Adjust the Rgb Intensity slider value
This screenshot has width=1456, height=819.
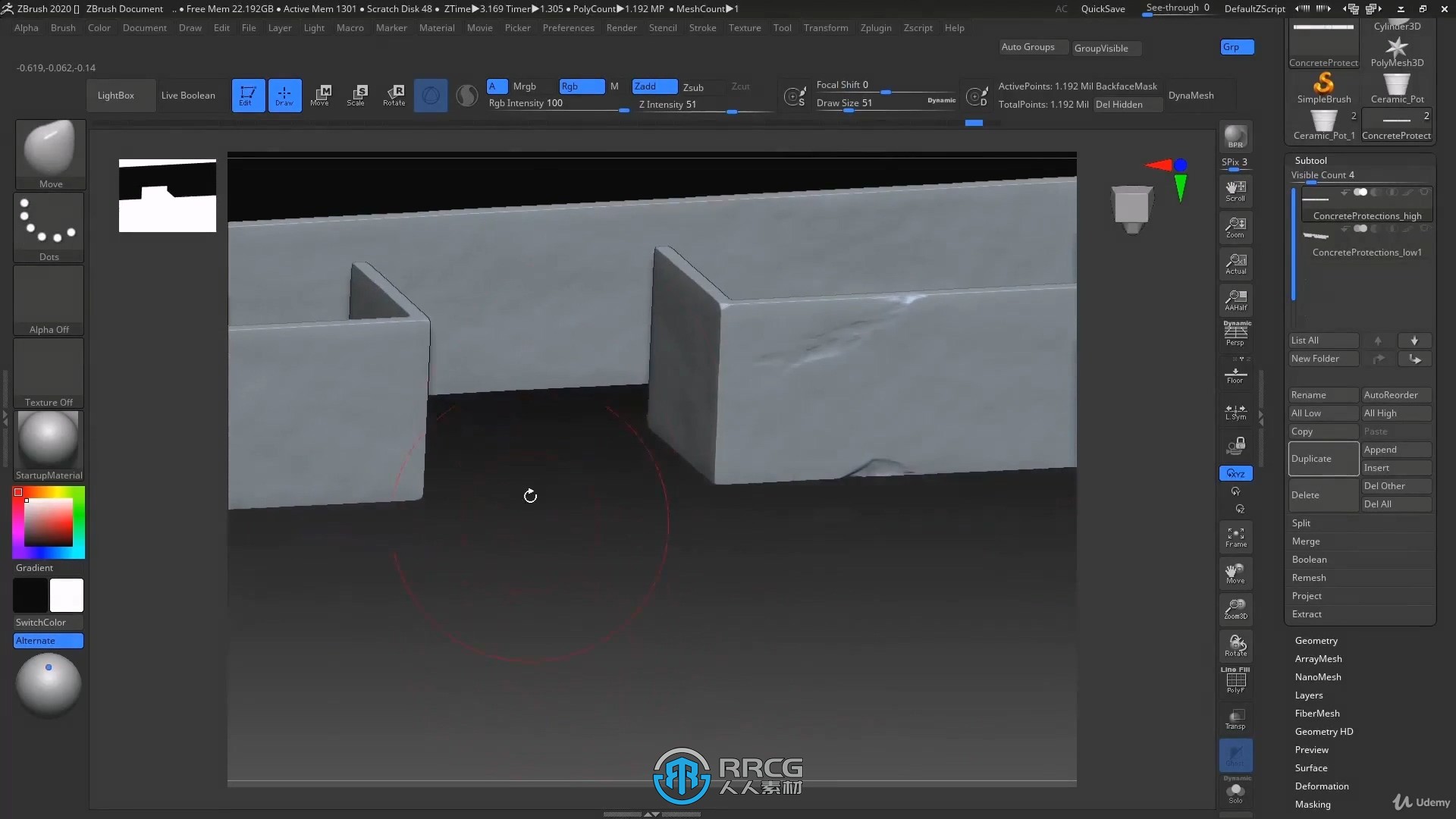pos(554,104)
